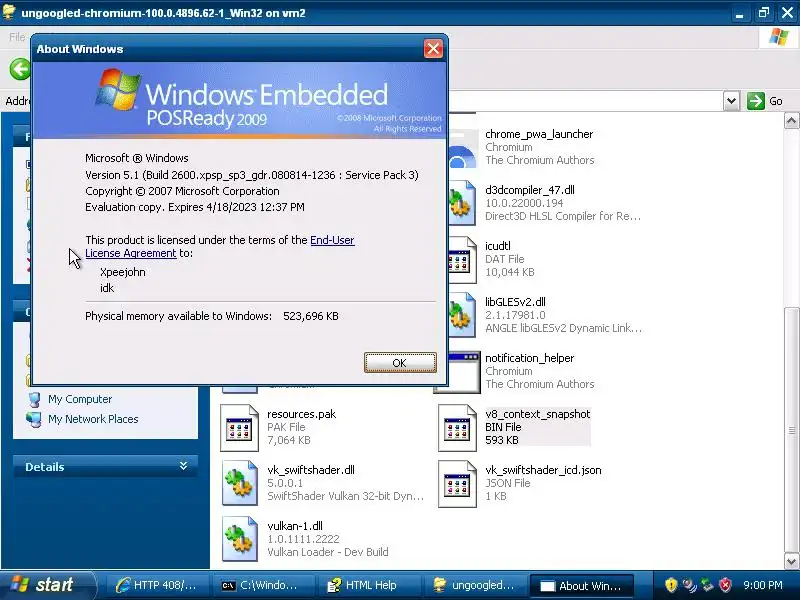This screenshot has width=800, height=600.
Task: Select the resources.pak file icon
Action: (x=239, y=428)
